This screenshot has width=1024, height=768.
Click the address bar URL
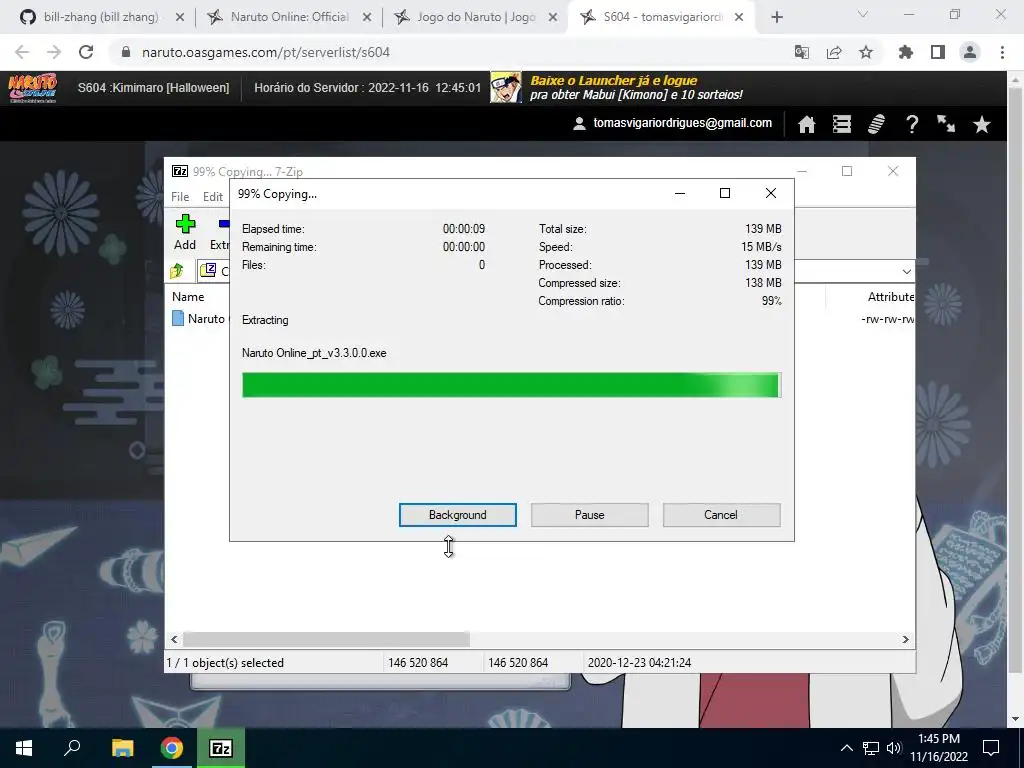tap(266, 52)
